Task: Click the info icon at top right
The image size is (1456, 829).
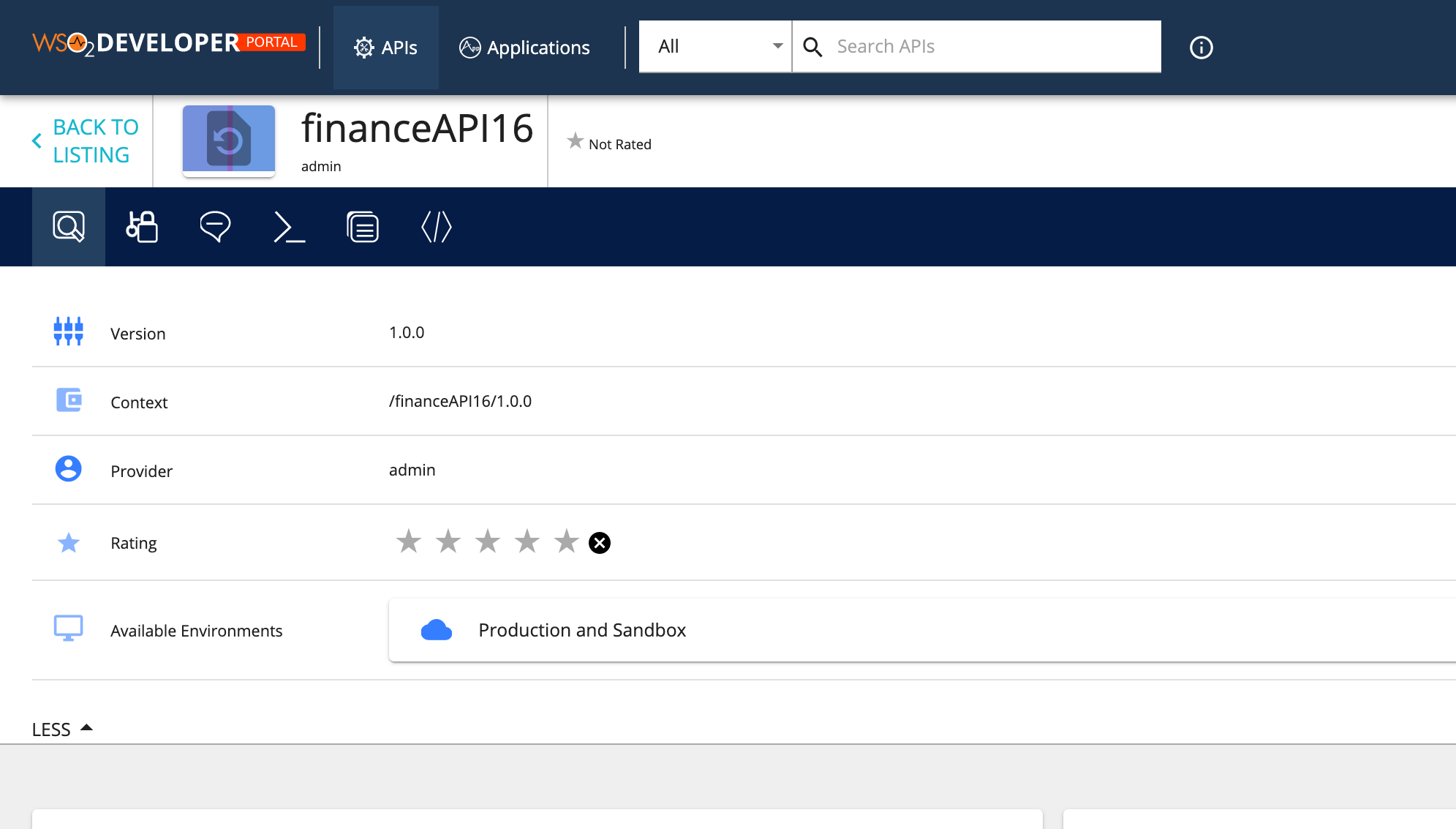Action: 1200,47
